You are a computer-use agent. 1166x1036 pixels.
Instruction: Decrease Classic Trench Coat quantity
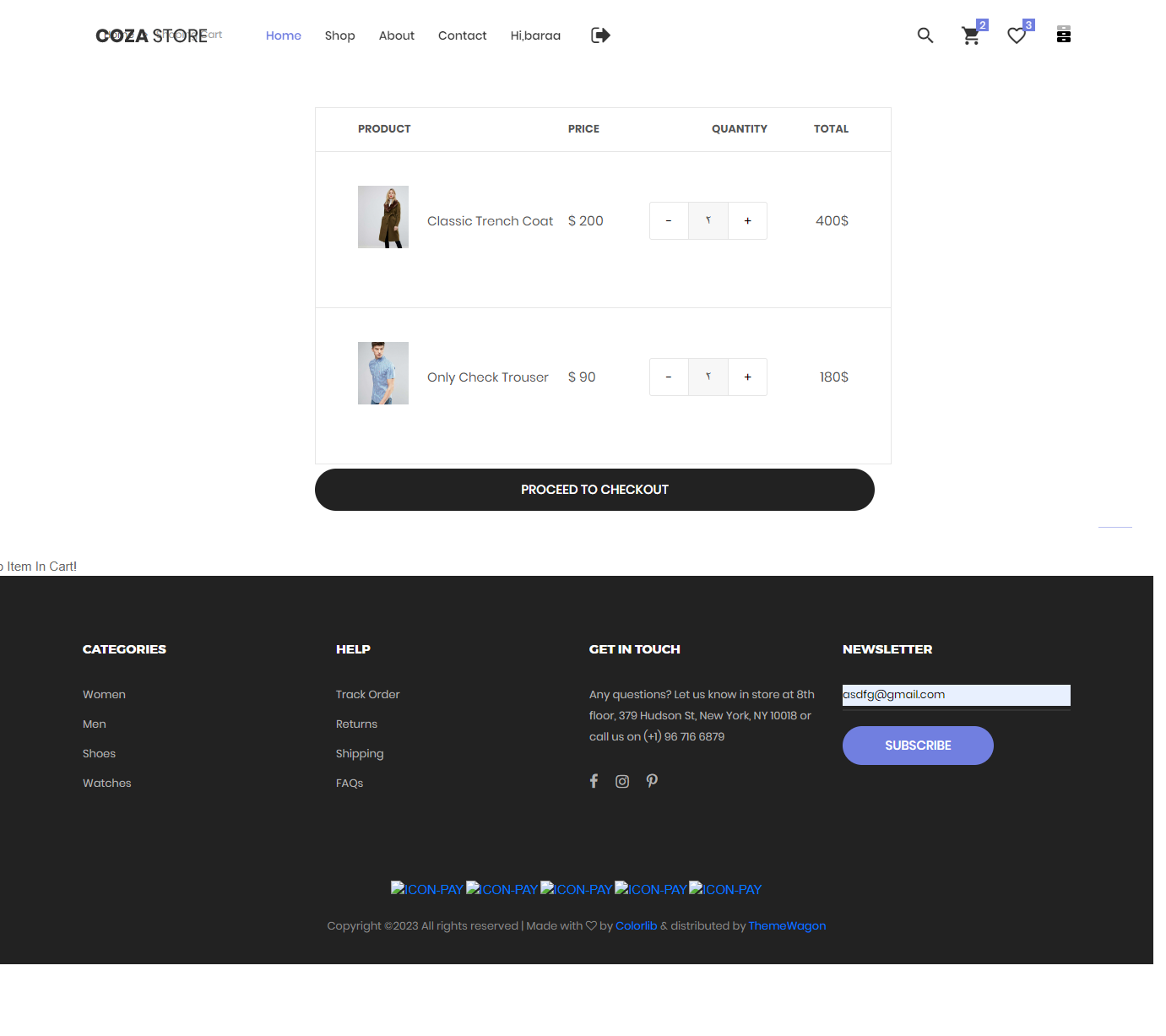coord(669,221)
